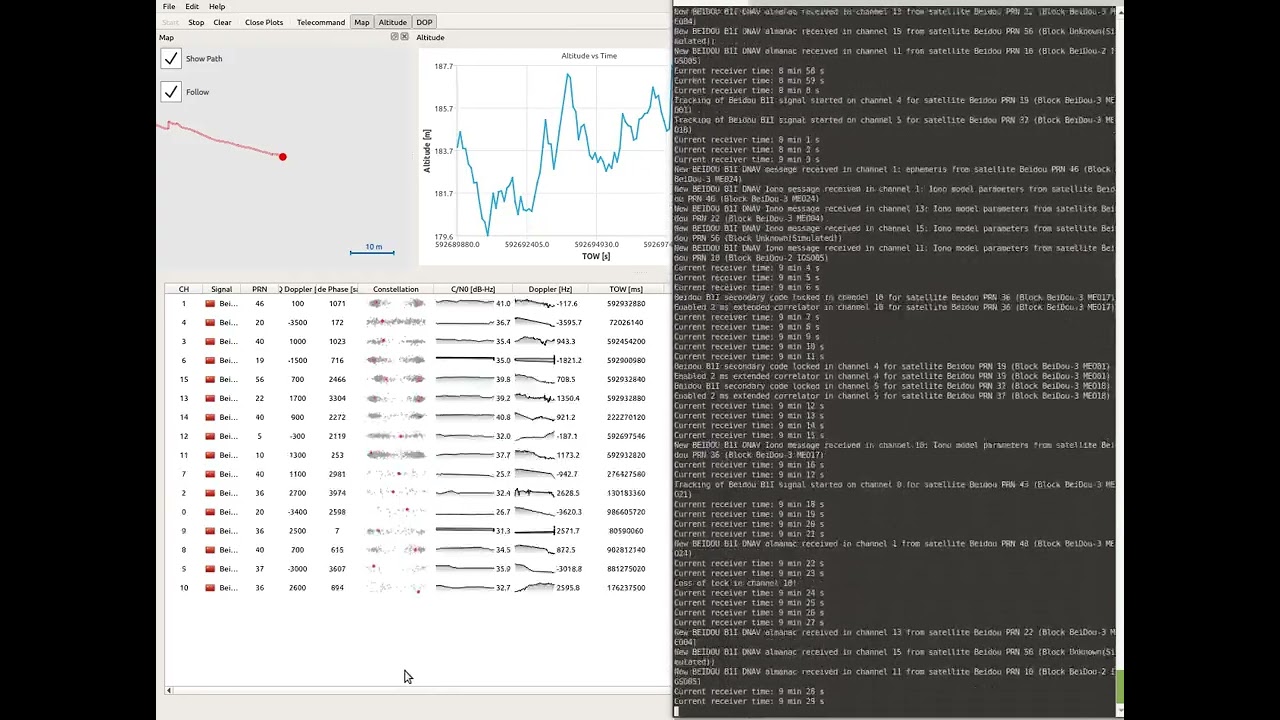Click the China flag icon in channel 3 row
The height and width of the screenshot is (720, 1280).
210,341
